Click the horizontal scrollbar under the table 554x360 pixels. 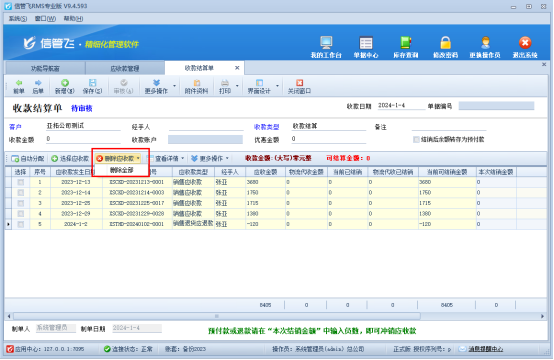pos(276,316)
